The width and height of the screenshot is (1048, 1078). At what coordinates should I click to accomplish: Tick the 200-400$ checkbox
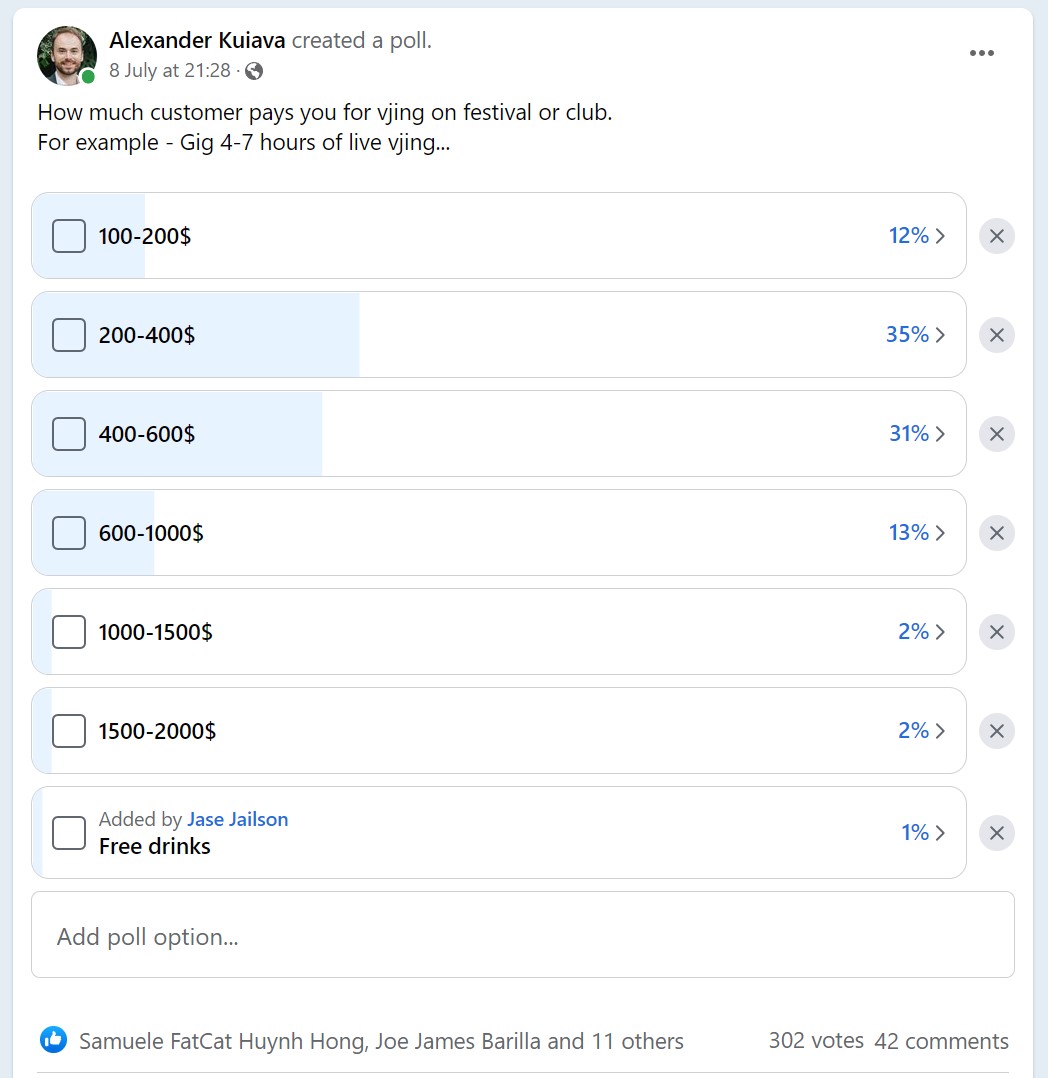(69, 335)
